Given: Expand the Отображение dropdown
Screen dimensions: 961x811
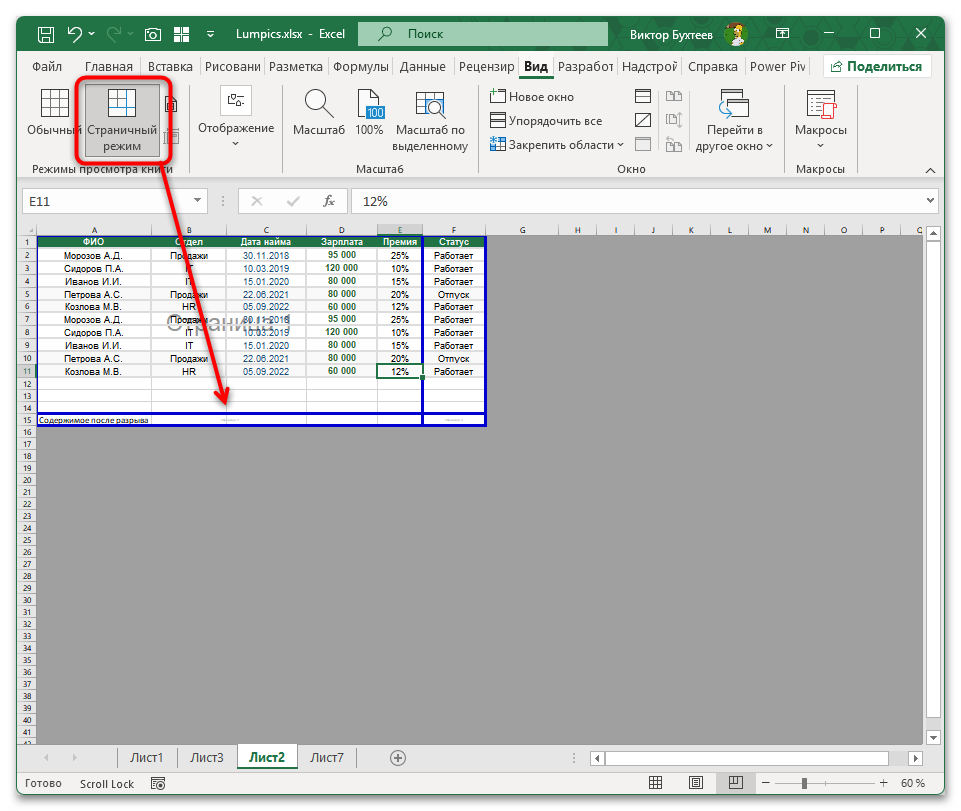Looking at the screenshot, I should (x=236, y=120).
